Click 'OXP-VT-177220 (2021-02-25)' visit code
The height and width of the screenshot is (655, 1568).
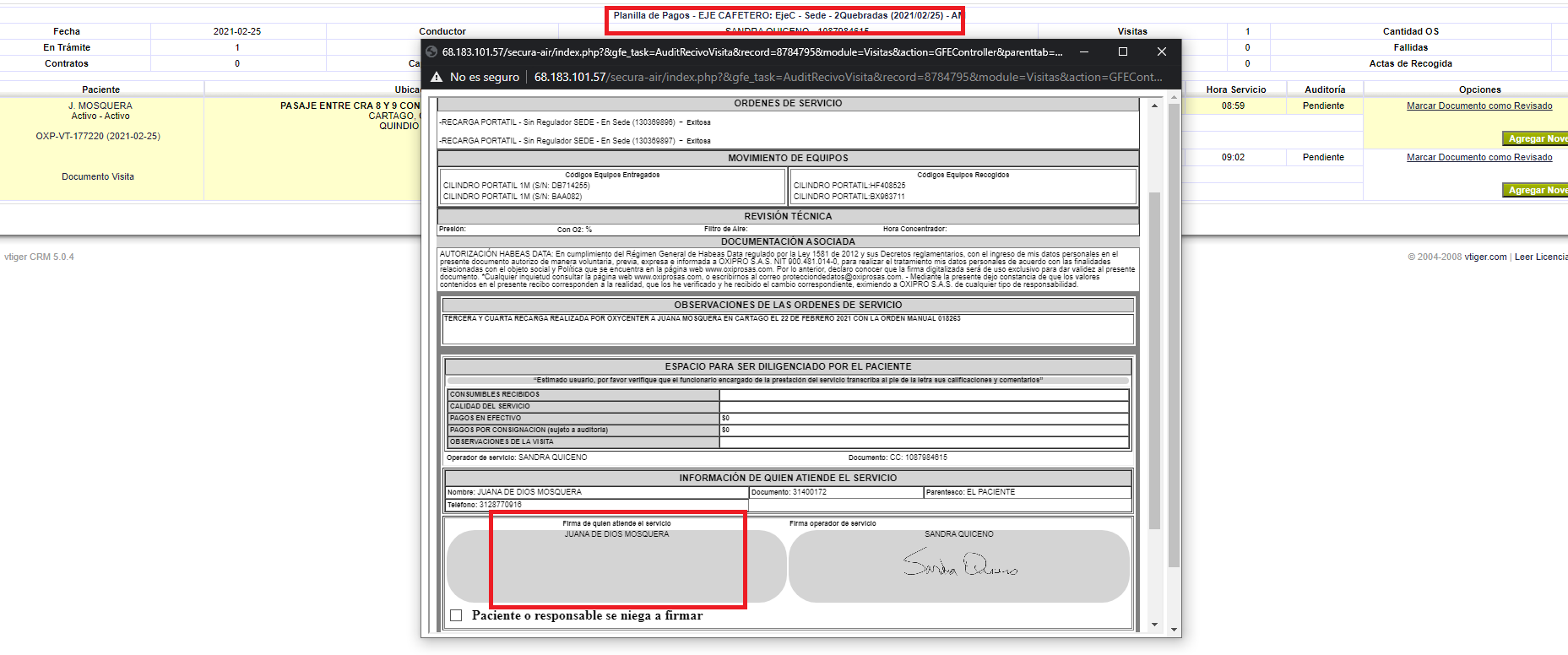[x=98, y=136]
